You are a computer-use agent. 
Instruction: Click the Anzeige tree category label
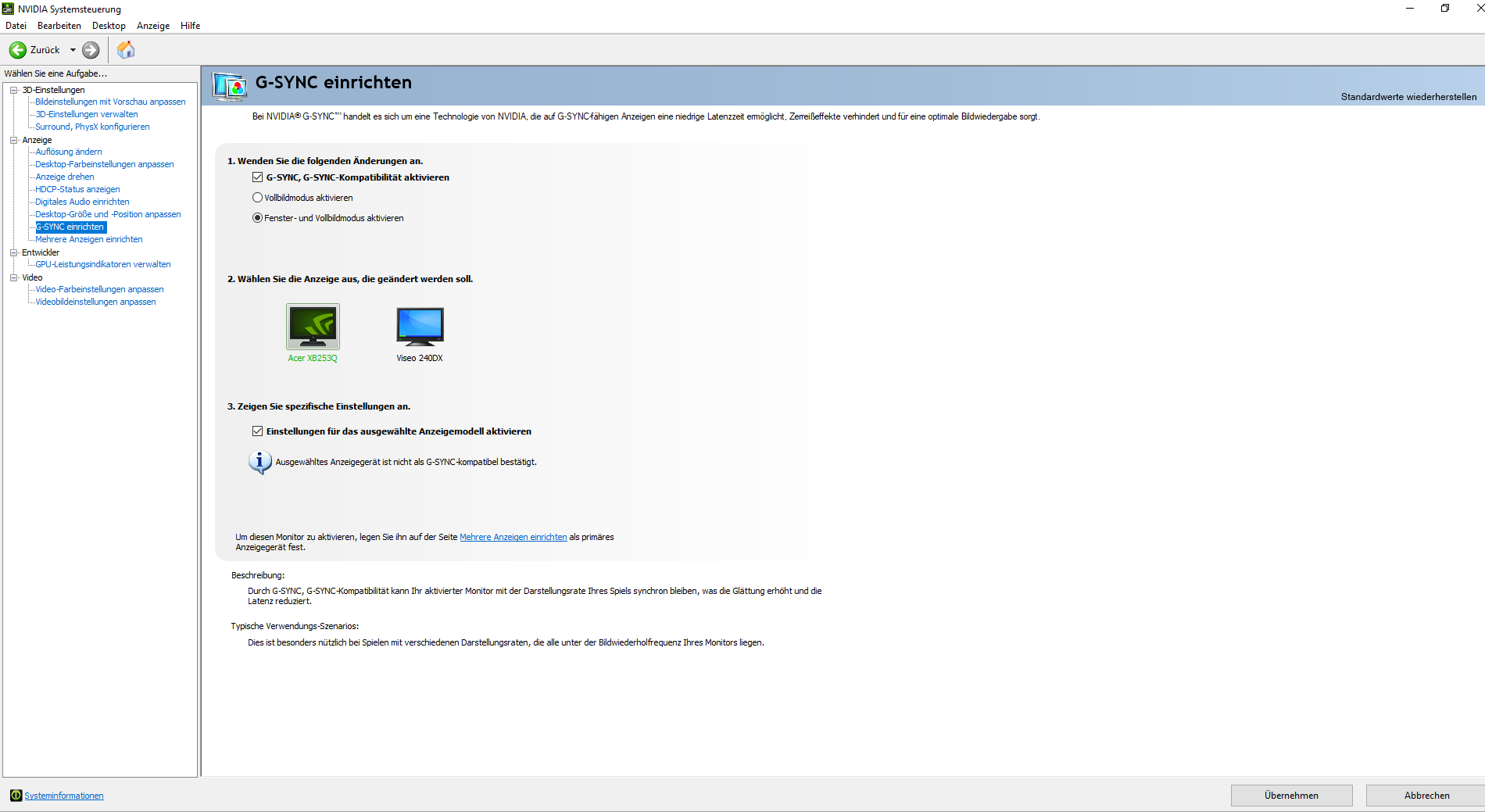[x=37, y=140]
